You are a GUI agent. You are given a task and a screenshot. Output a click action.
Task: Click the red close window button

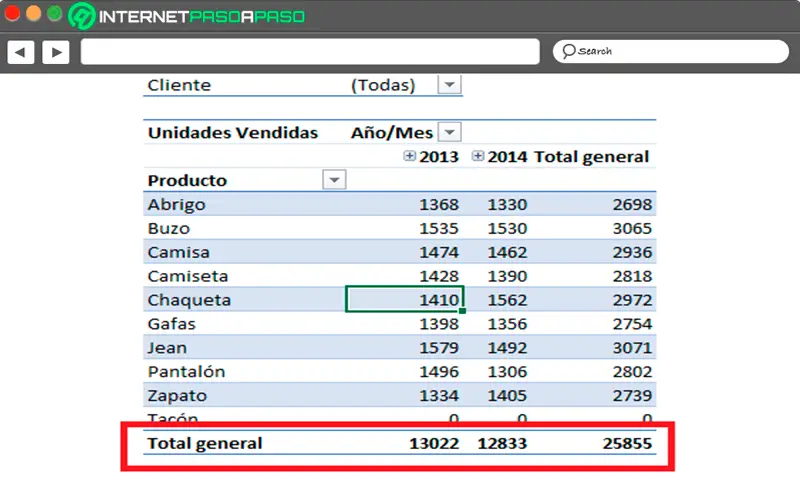tap(12, 13)
